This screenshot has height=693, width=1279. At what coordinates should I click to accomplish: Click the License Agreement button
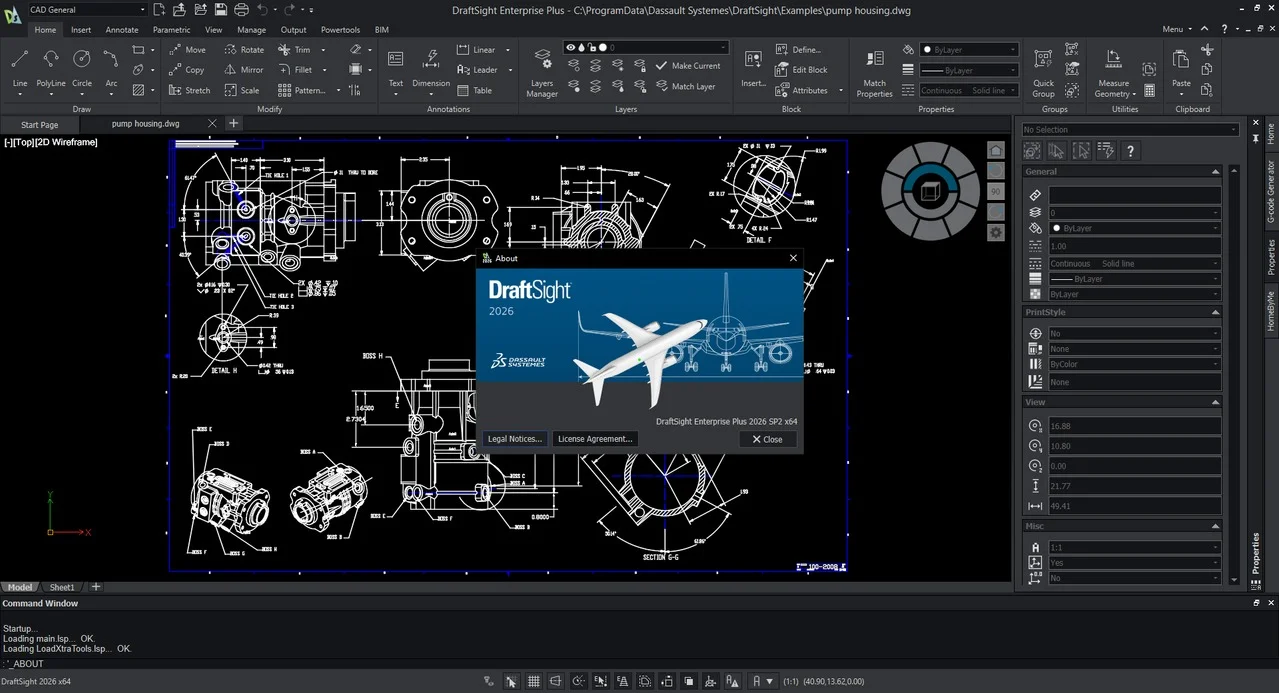595,439
